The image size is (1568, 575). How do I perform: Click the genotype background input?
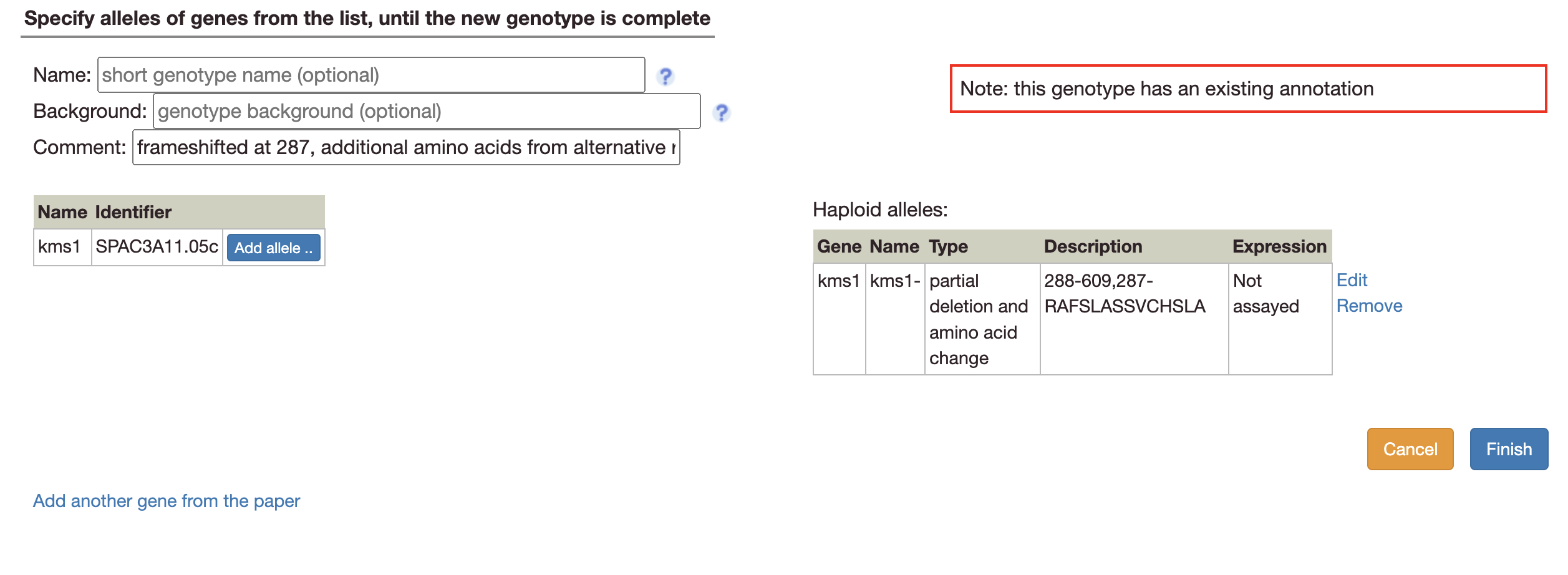(427, 111)
